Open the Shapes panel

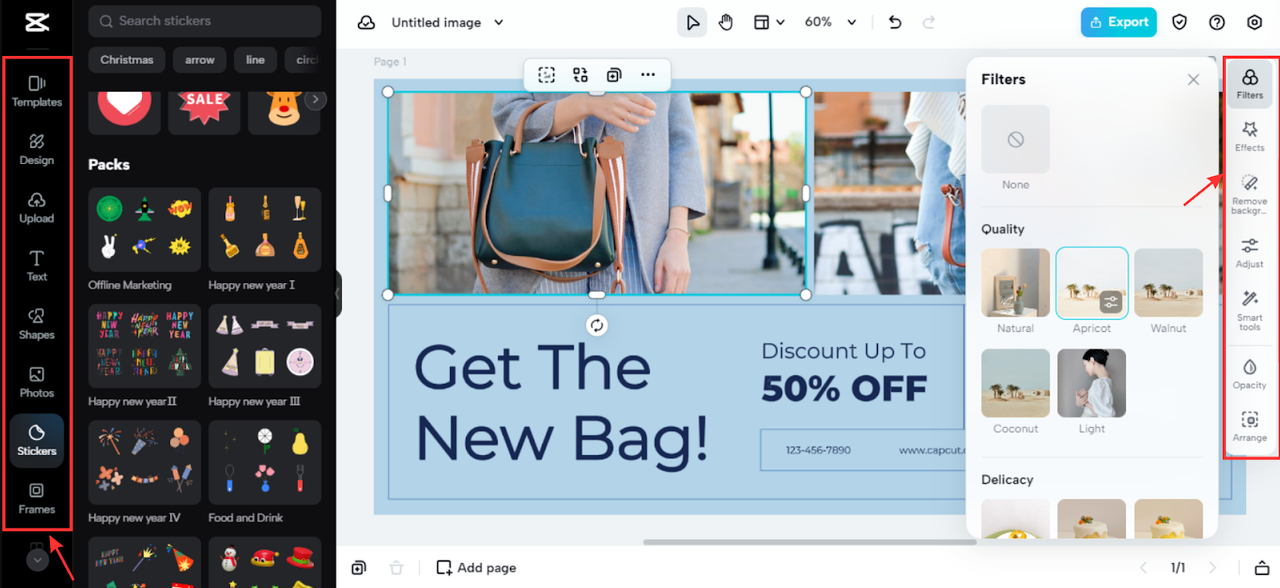(x=37, y=323)
